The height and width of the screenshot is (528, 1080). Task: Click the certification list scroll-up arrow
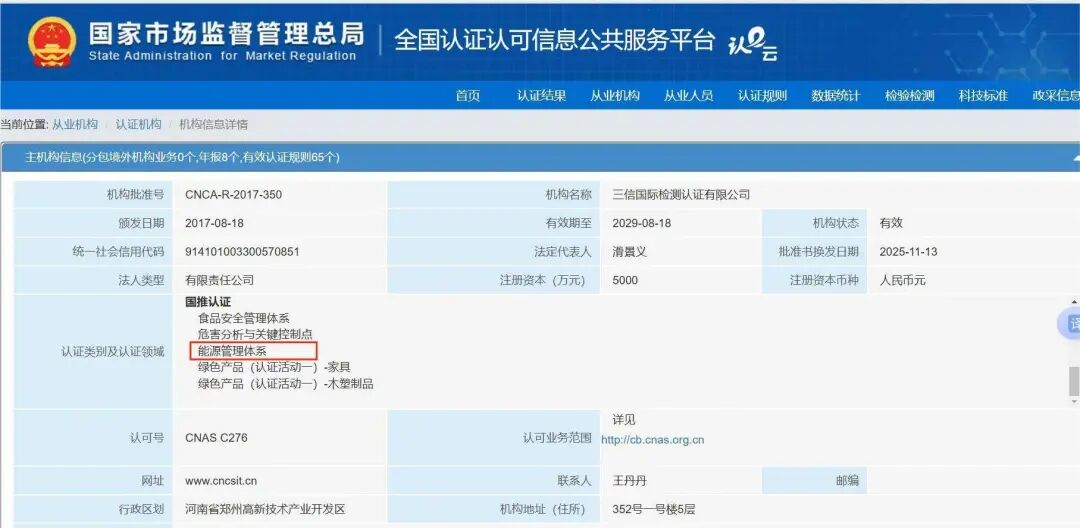click(1074, 302)
